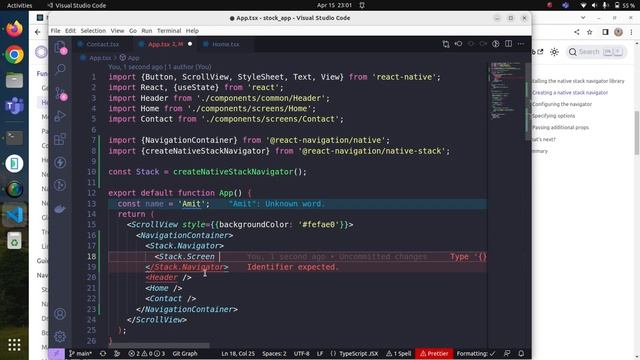Screen dimensions: 640x360
Task: Click the Open Changes compare icon
Action: tap(446, 44)
